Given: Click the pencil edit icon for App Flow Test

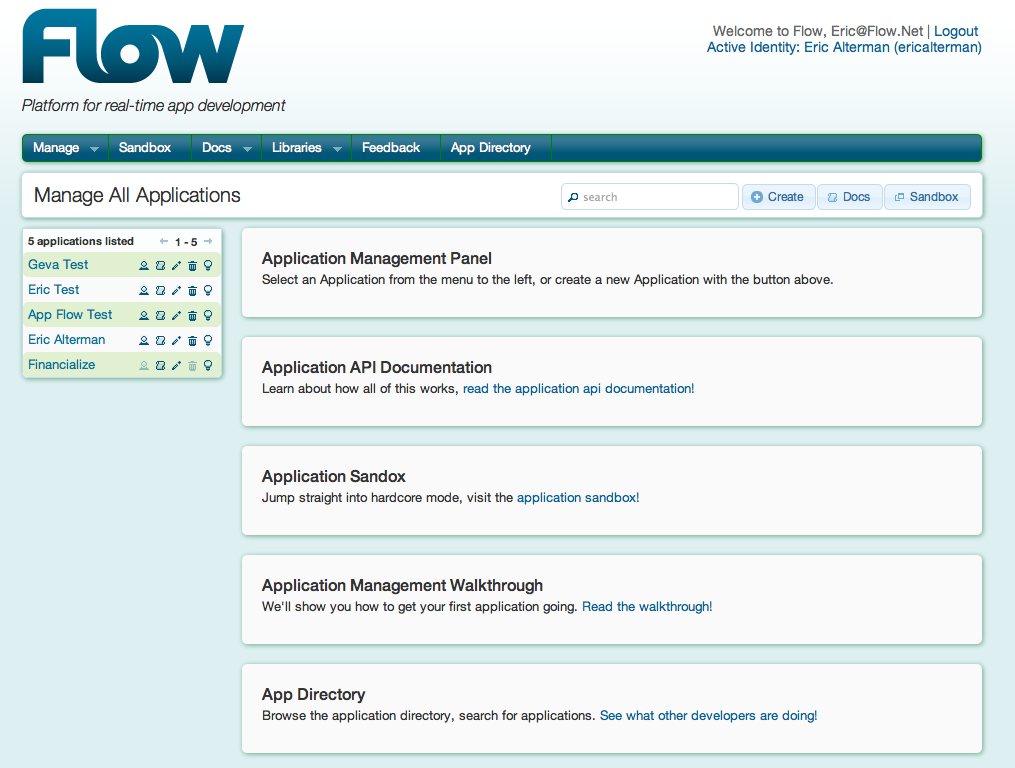Looking at the screenshot, I should pos(176,315).
